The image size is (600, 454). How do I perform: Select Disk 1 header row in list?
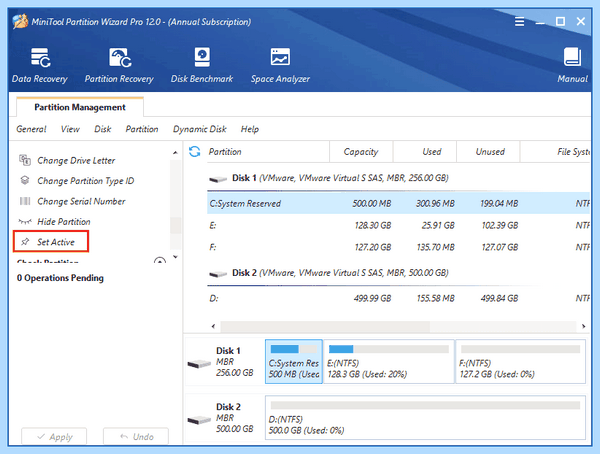398,178
